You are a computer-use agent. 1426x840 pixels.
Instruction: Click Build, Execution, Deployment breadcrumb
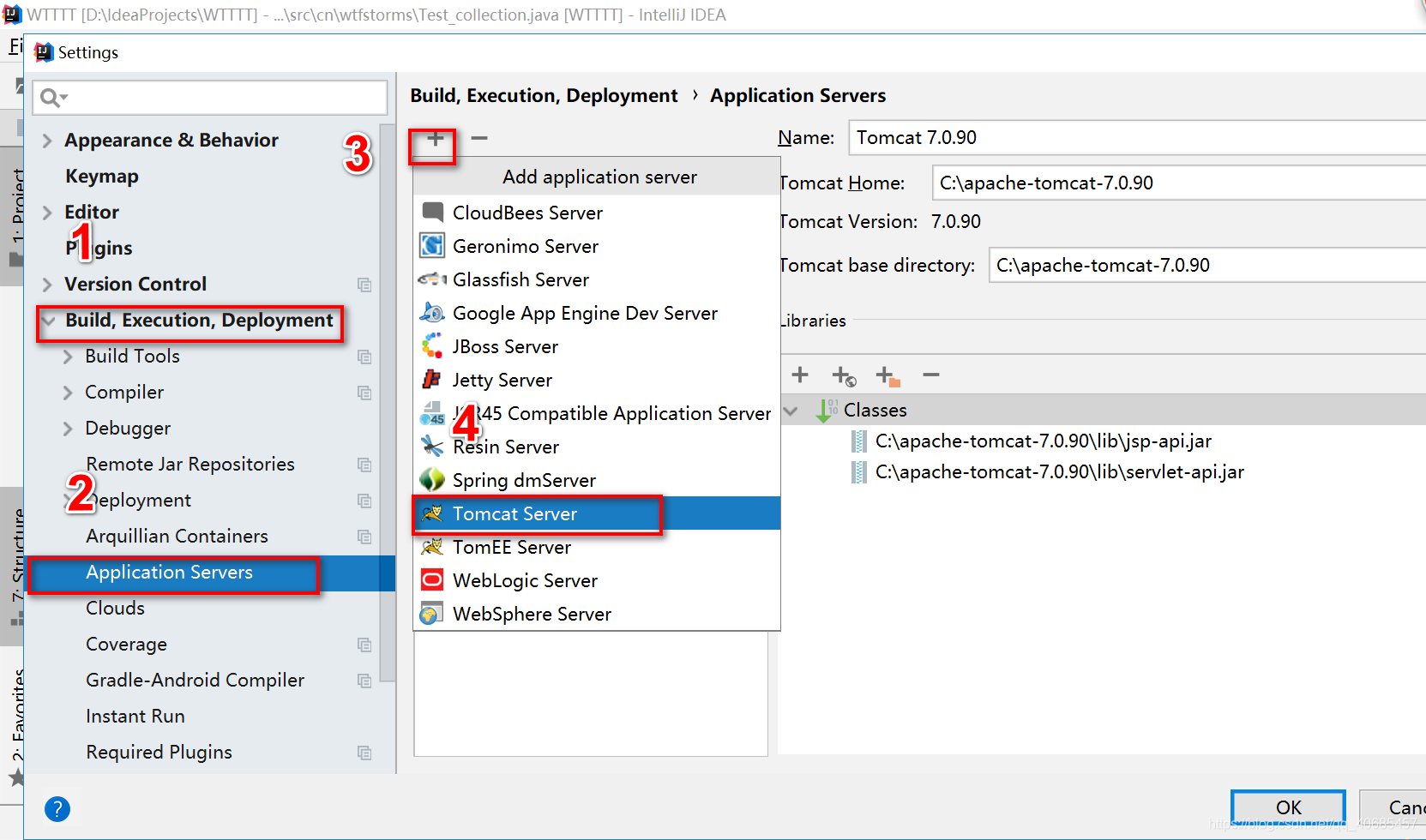(544, 95)
